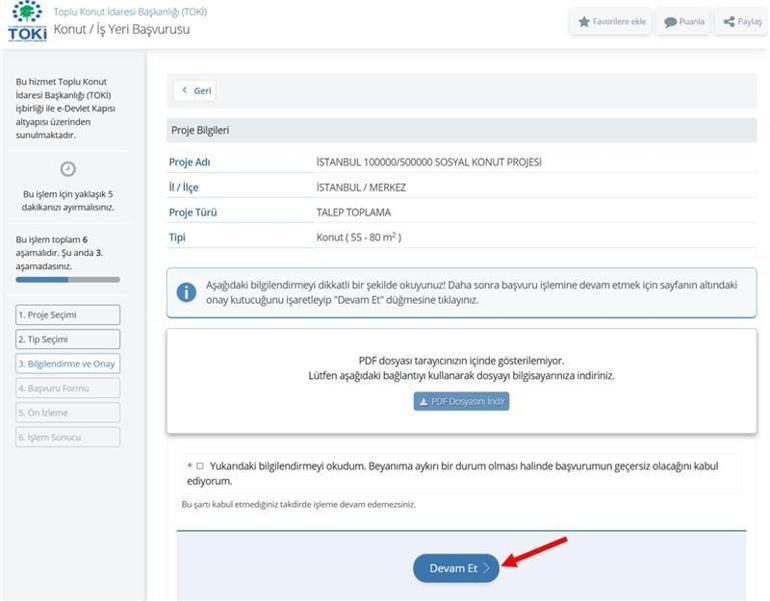Click the TALEP TOPLAMA value
770x602 pixels.
coord(354,212)
